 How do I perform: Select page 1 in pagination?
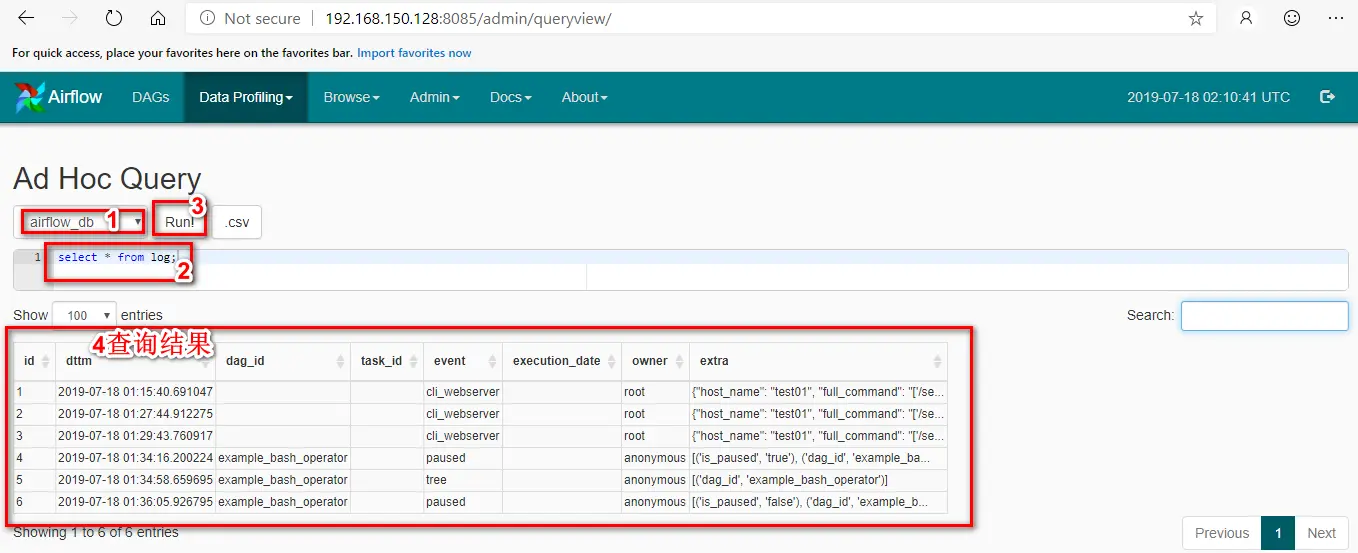(x=1278, y=533)
